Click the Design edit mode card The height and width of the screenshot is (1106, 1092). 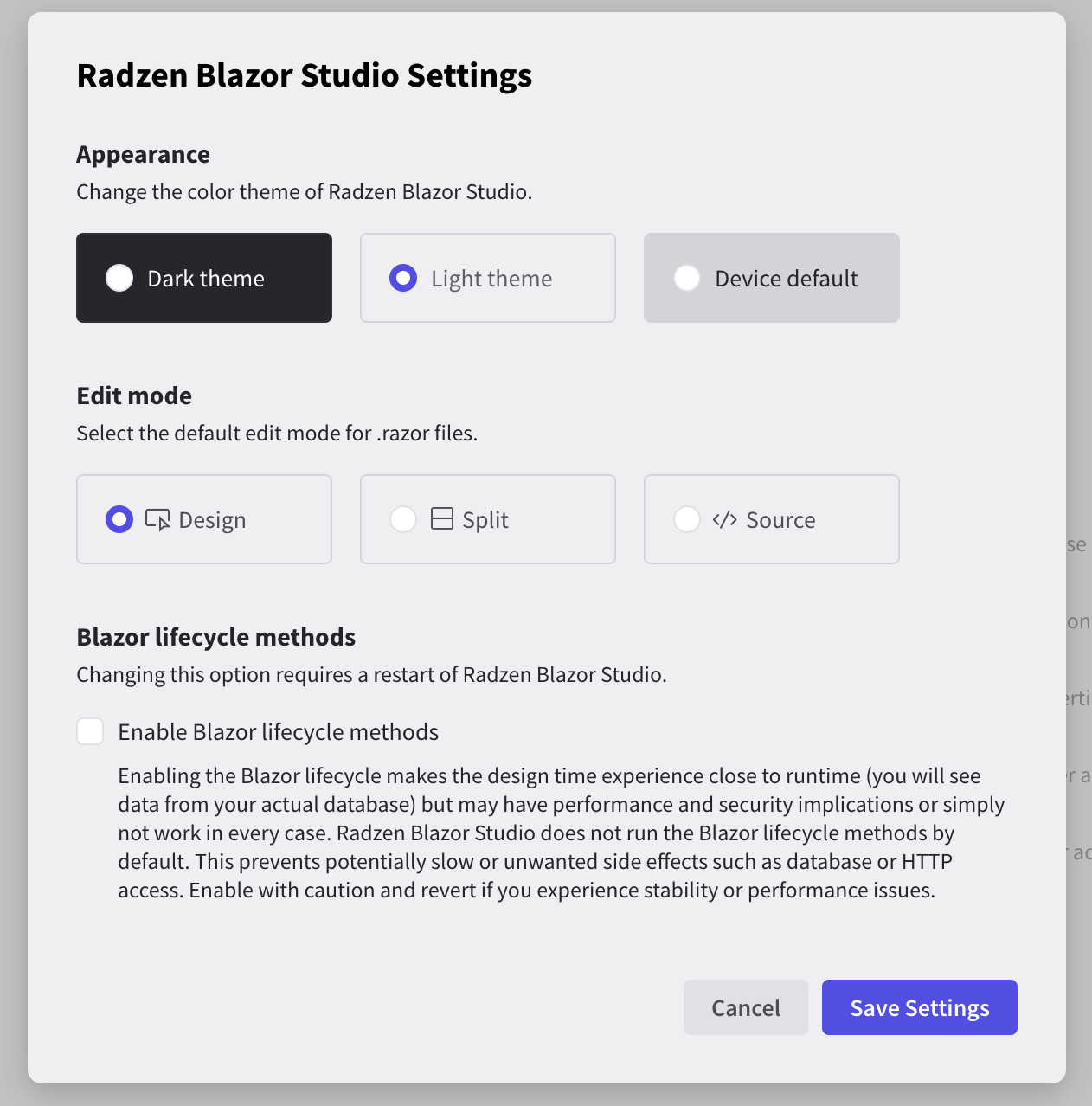204,519
